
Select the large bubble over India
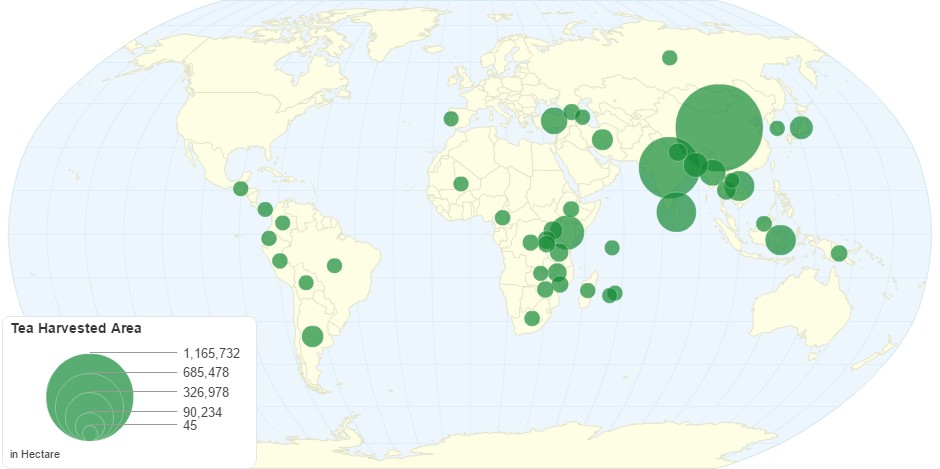pos(669,168)
